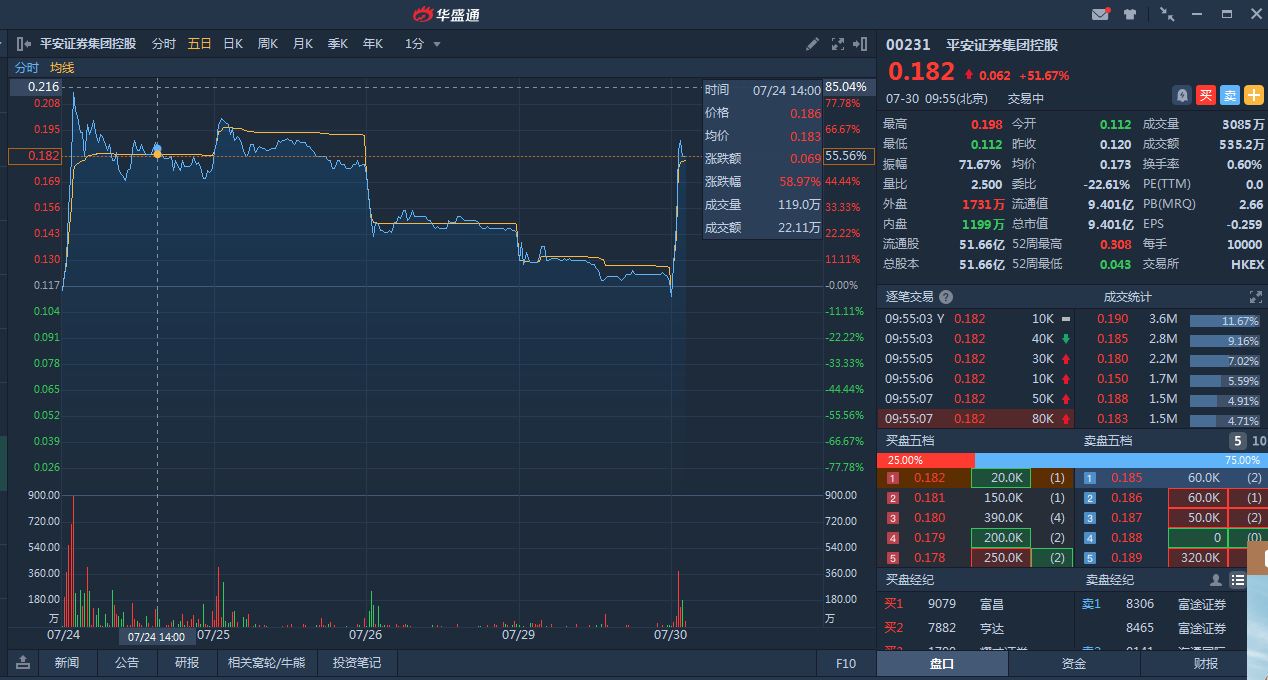Open the 公告 announcements tab
This screenshot has height=680, width=1268.
tap(127, 662)
